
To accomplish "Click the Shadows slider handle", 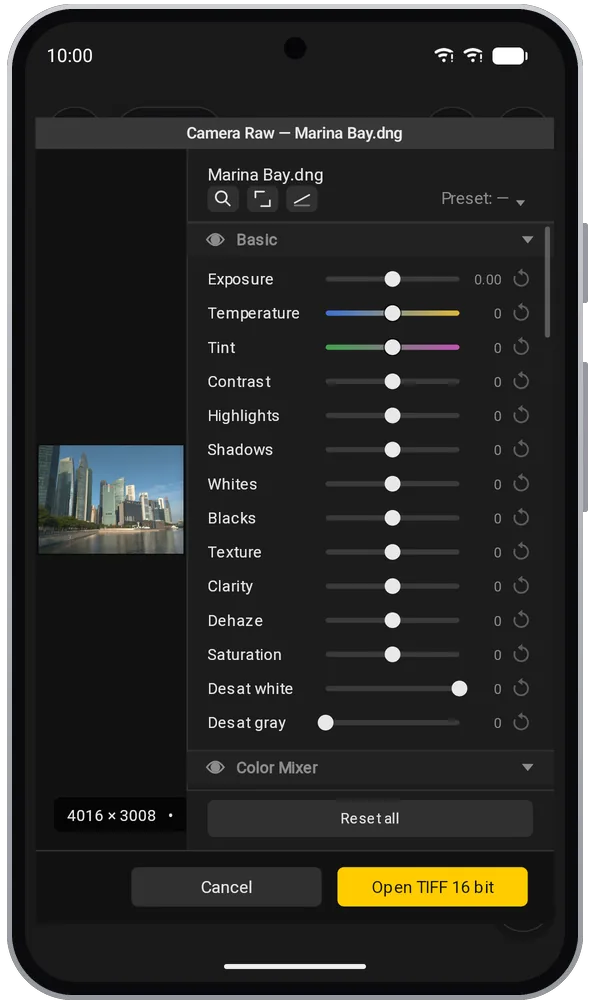I will (393, 449).
